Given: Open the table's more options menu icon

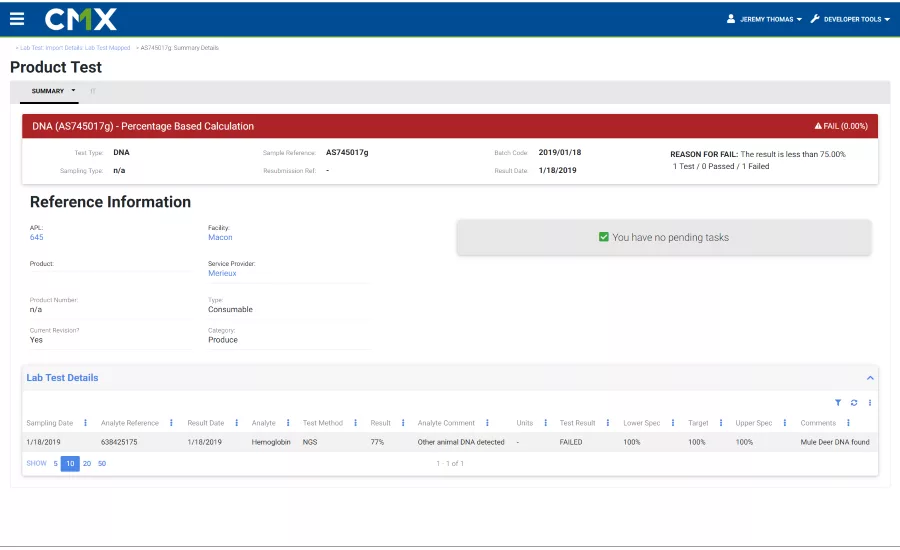Looking at the screenshot, I should click(x=870, y=403).
